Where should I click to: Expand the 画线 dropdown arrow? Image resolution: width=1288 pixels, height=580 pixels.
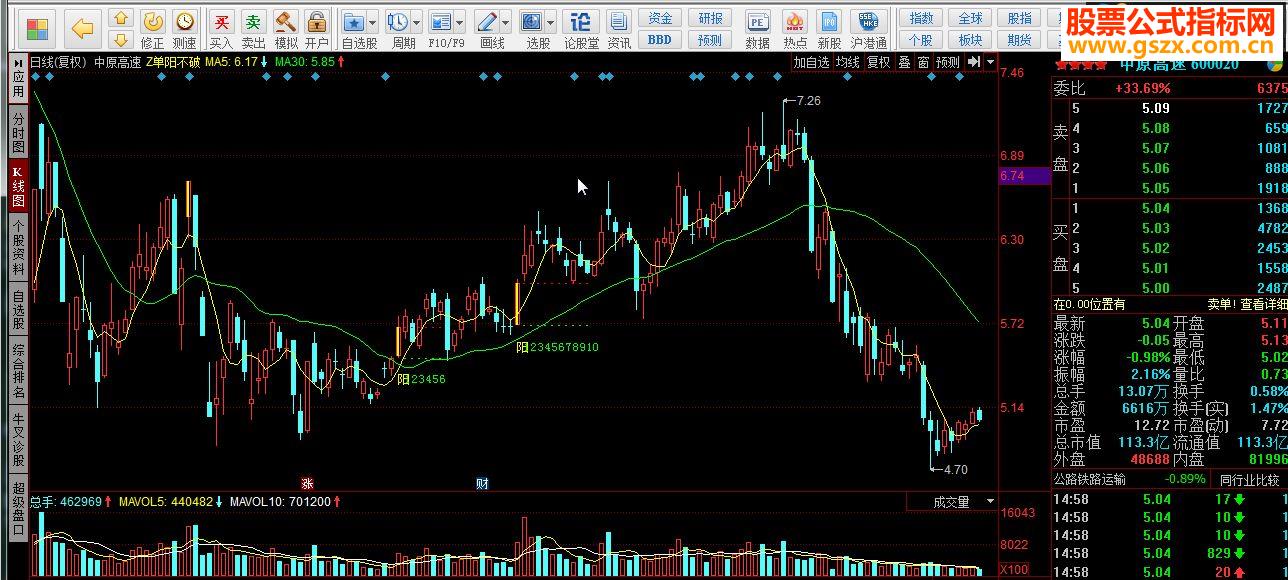[506, 22]
